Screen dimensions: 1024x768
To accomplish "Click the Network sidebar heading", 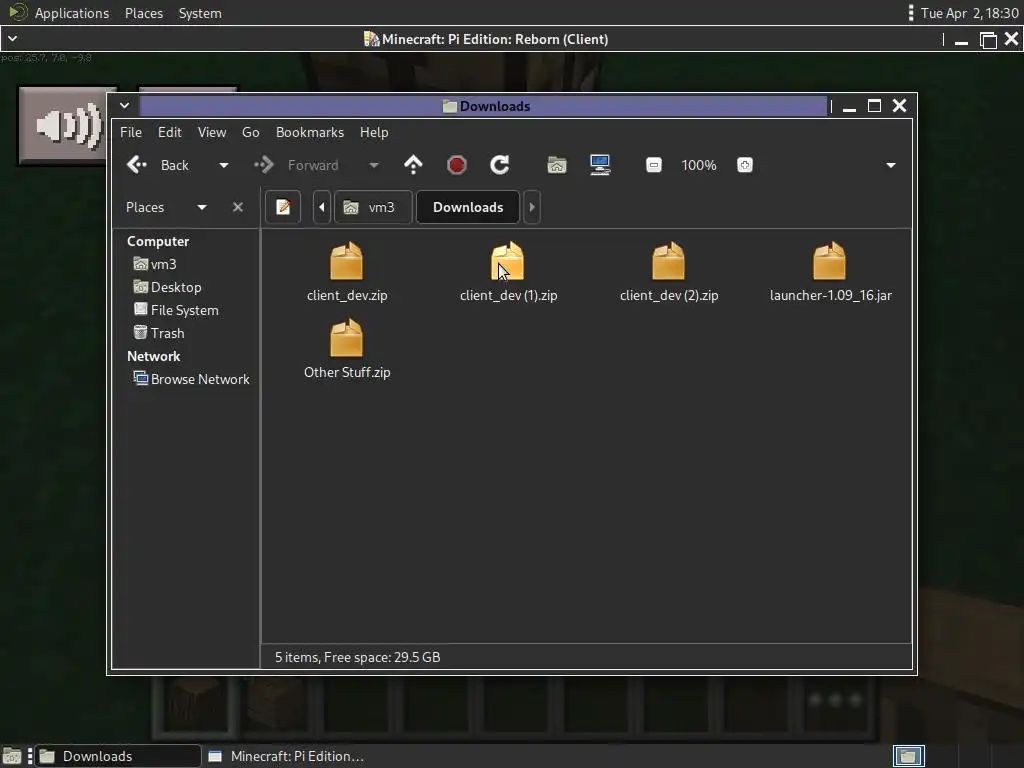I will (153, 356).
